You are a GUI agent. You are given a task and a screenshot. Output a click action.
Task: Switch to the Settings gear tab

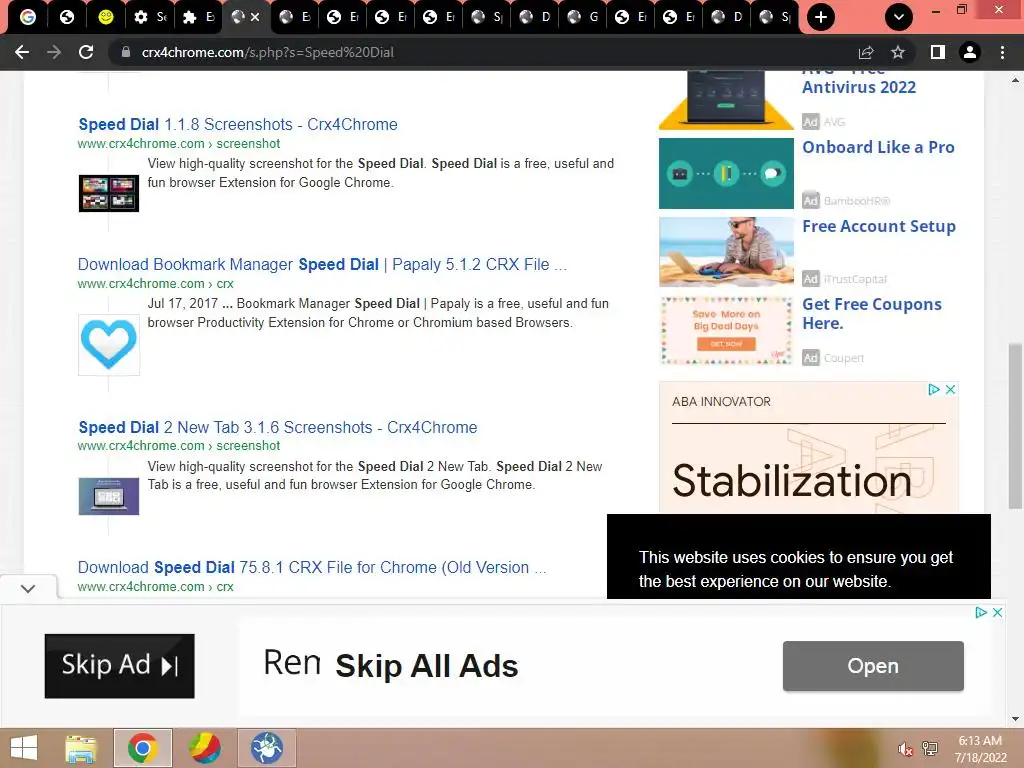click(150, 17)
